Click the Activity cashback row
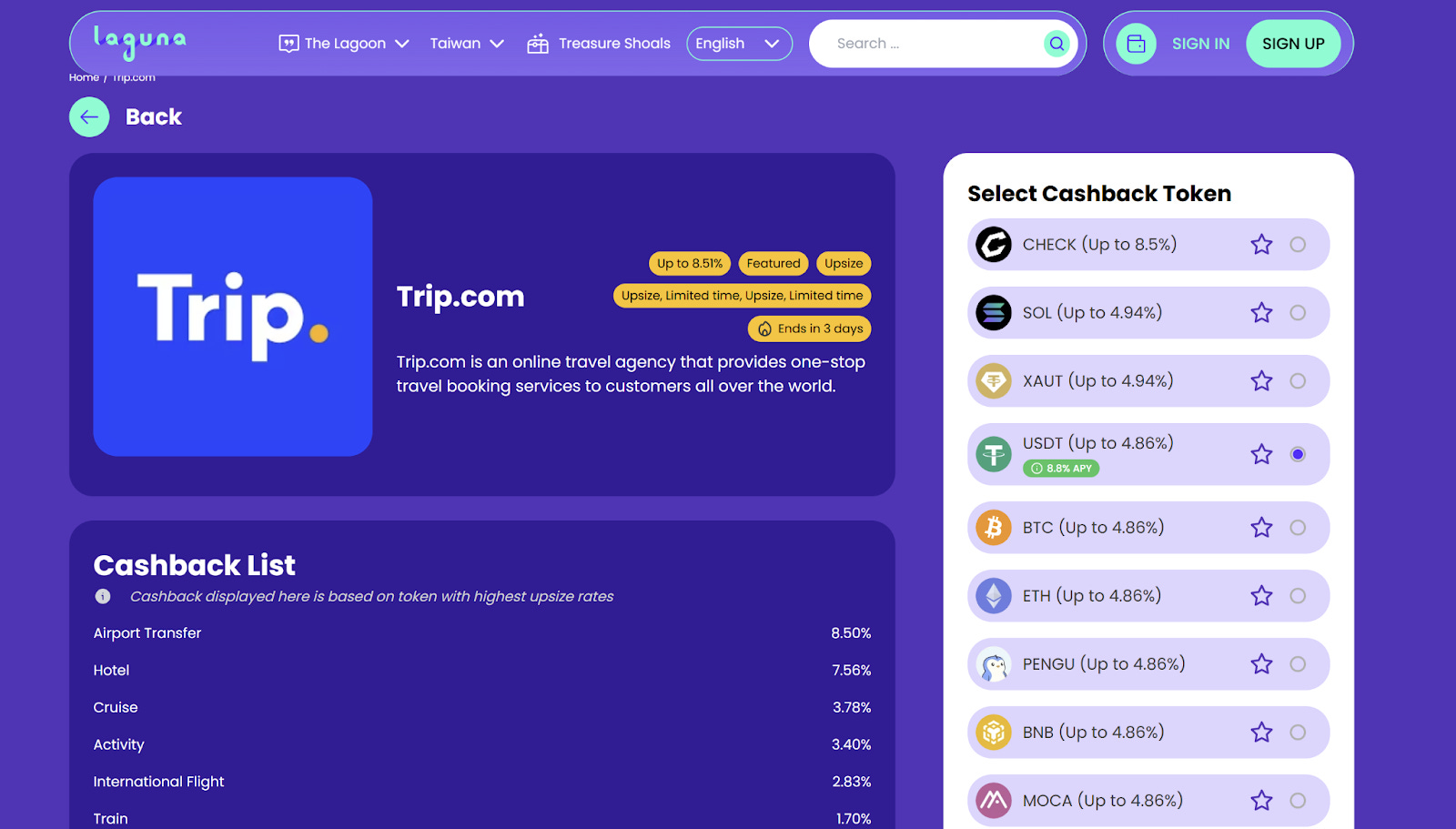The height and width of the screenshot is (829, 1456). click(482, 744)
